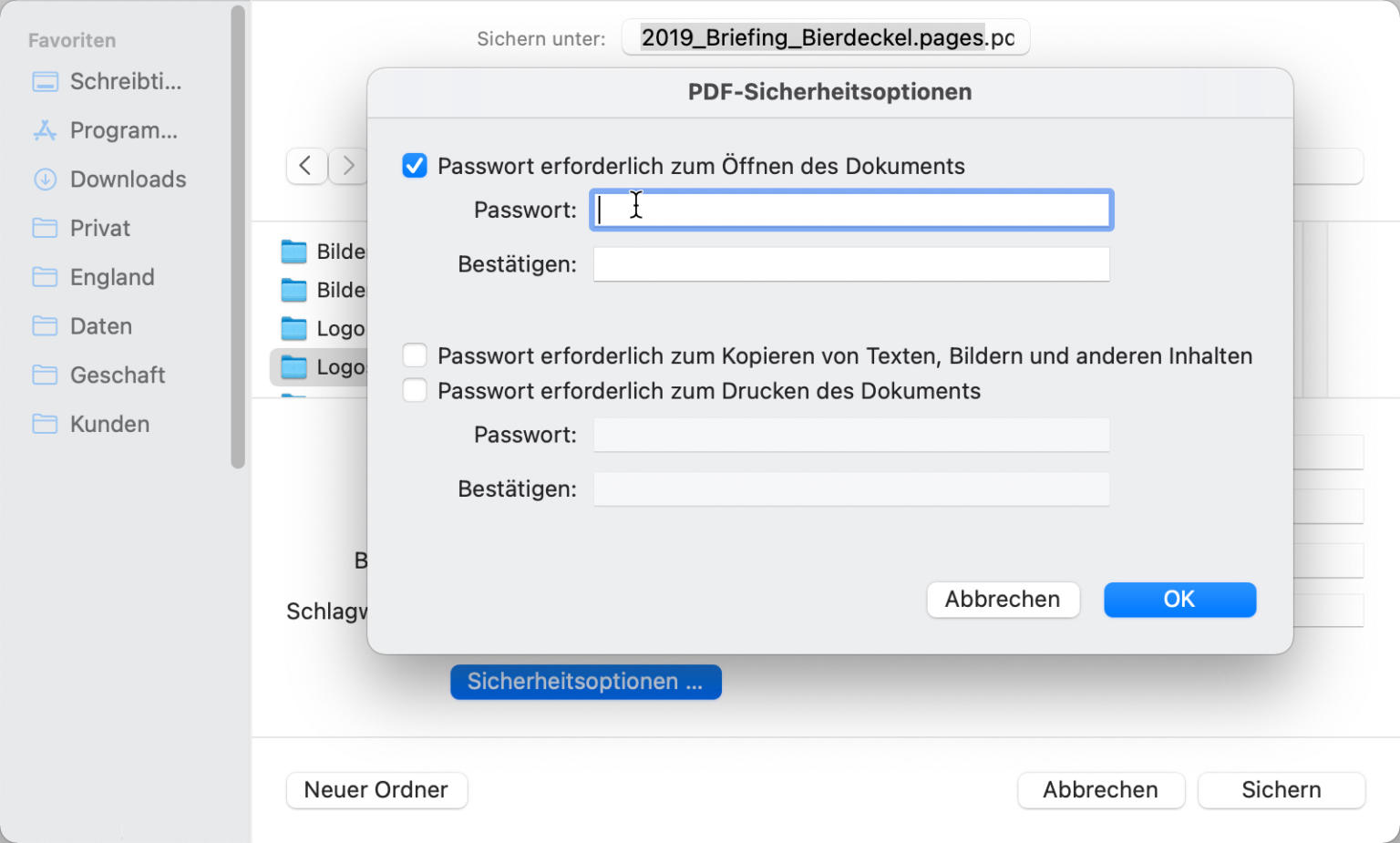1400x843 pixels.
Task: Click the first Bestätigen input field
Action: [x=851, y=264]
